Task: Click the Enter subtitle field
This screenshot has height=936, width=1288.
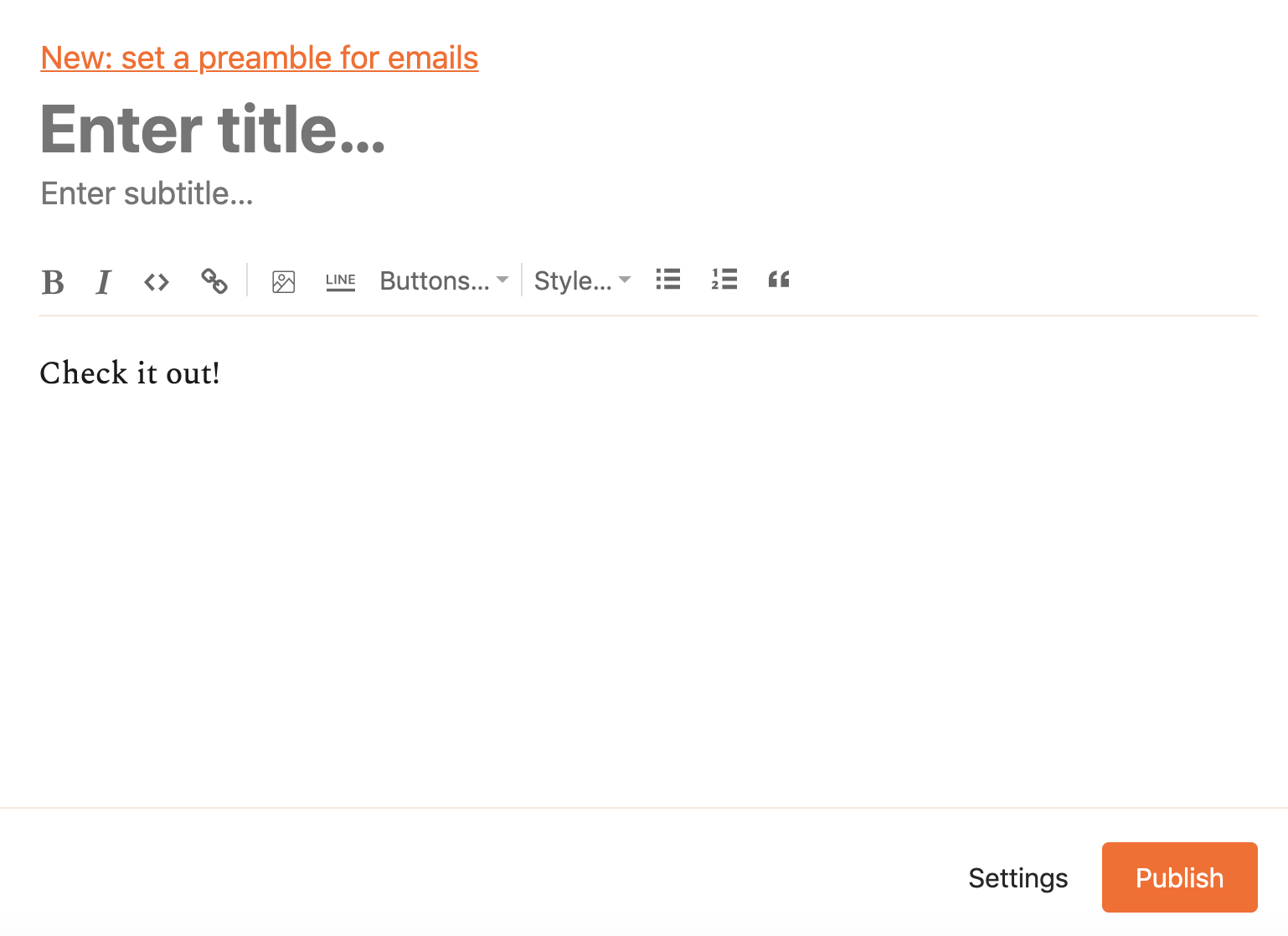Action: pyautogui.click(x=147, y=193)
